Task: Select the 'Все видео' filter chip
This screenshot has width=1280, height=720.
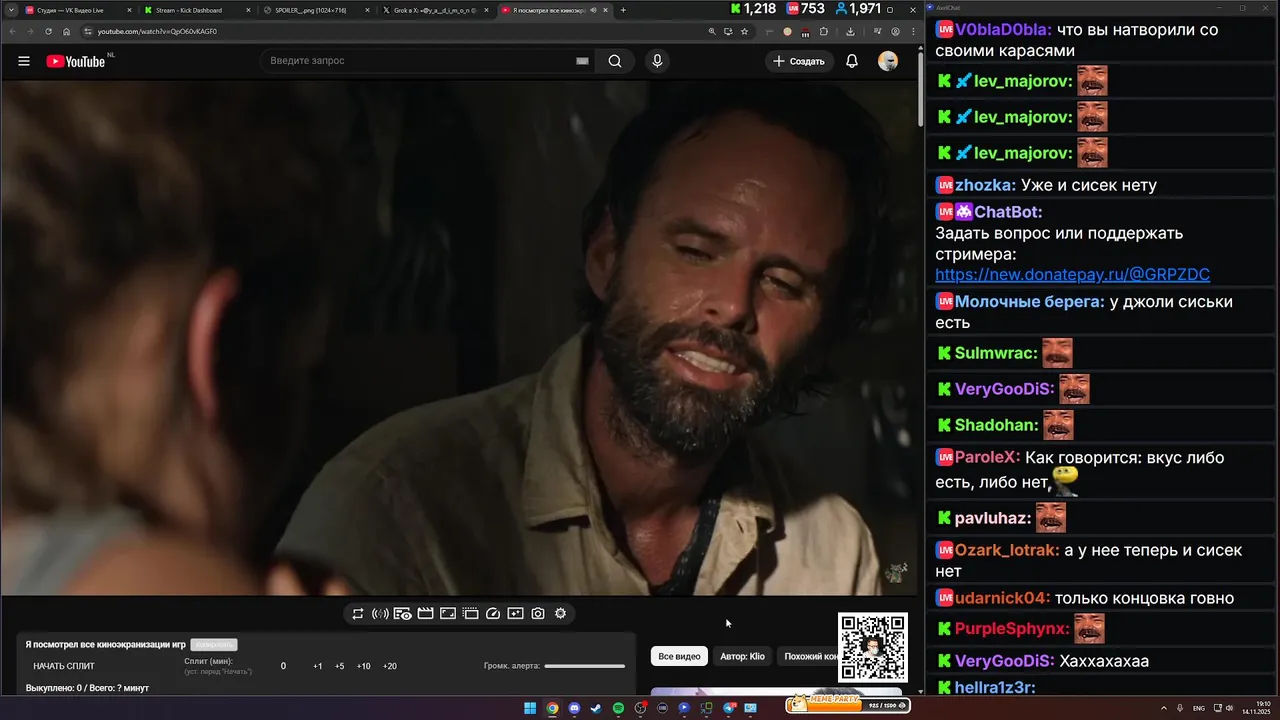Action: coord(679,656)
